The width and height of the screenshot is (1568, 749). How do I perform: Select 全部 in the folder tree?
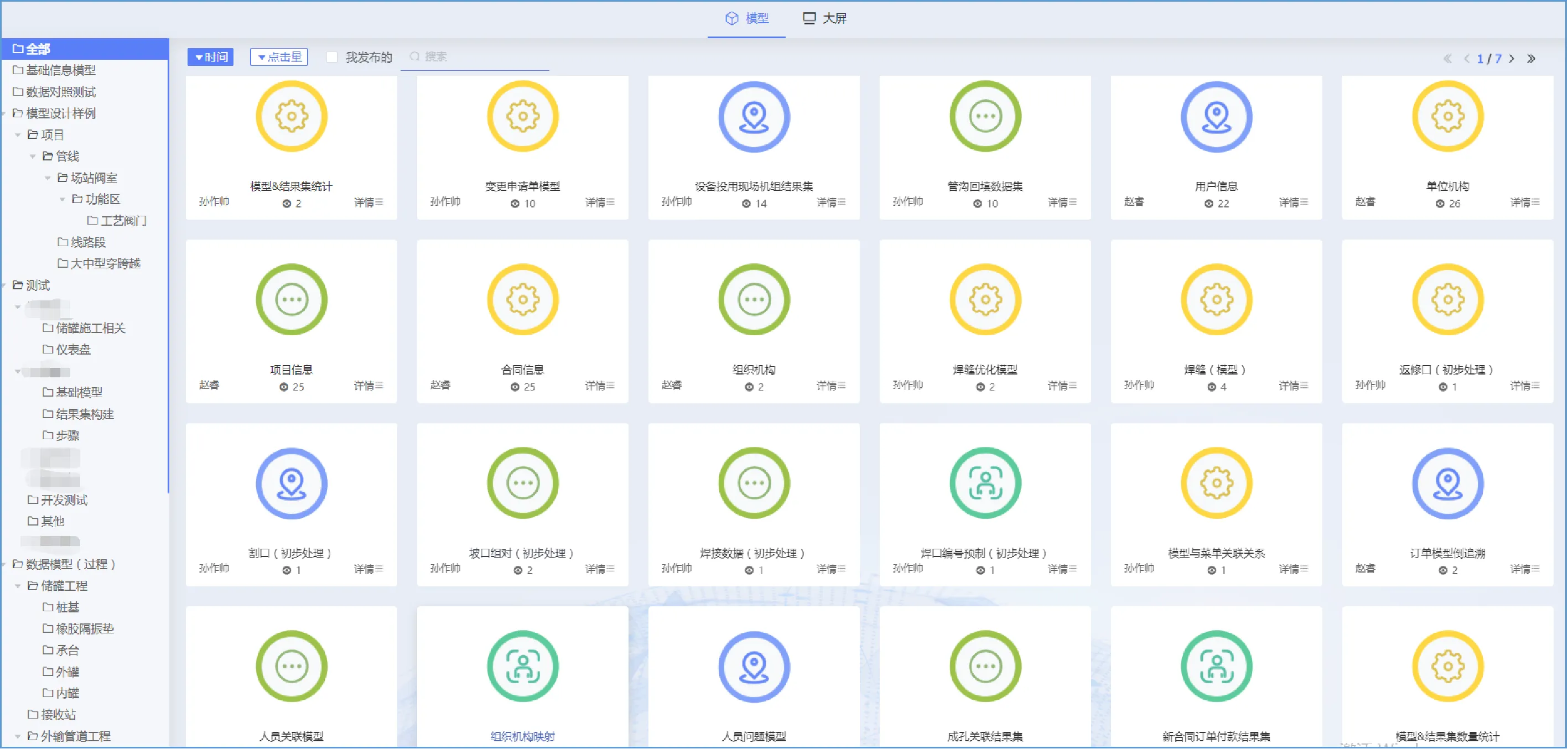point(85,49)
